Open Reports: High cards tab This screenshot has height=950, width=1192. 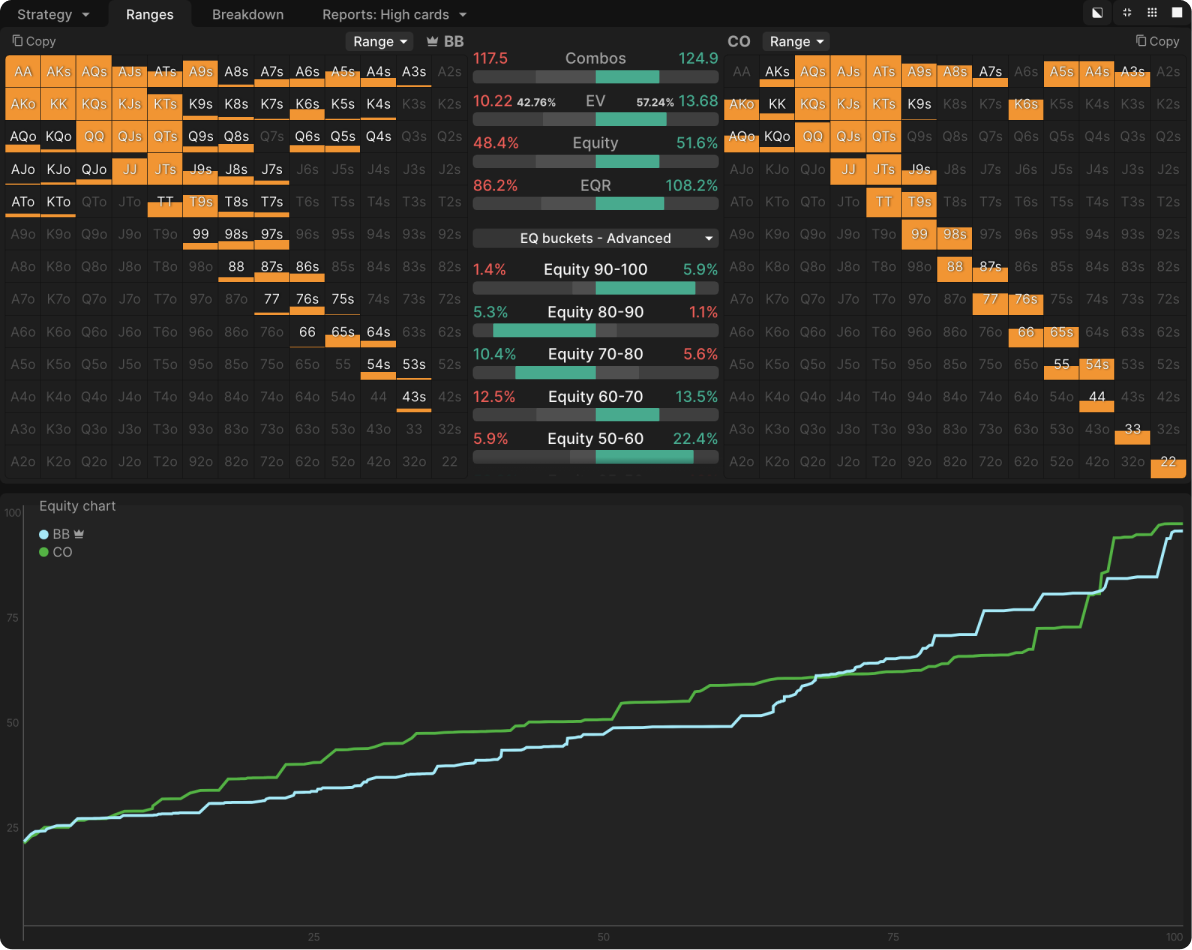[393, 14]
